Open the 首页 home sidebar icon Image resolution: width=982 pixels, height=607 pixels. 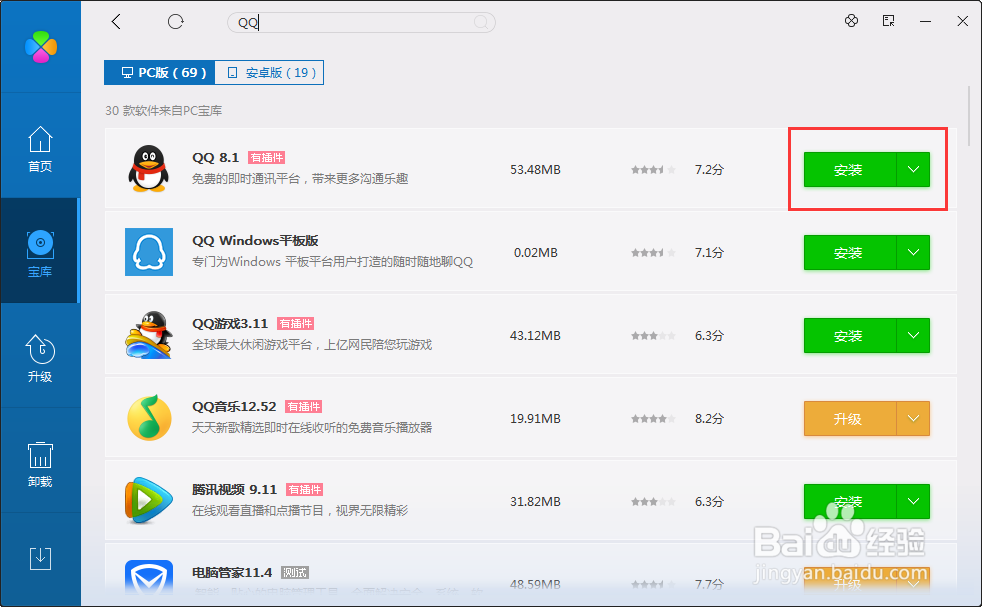[40, 148]
